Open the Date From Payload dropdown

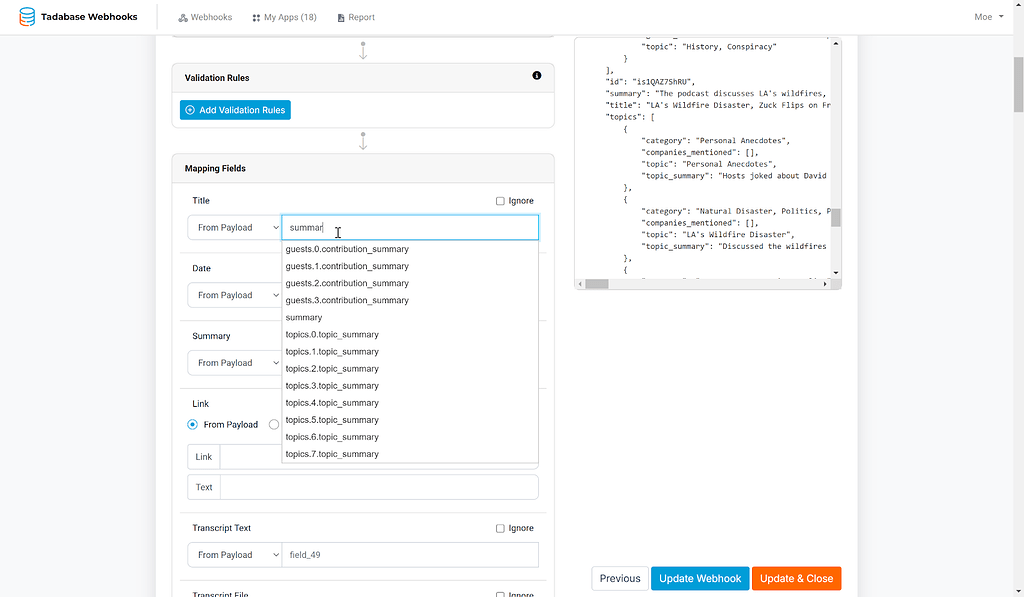point(234,295)
